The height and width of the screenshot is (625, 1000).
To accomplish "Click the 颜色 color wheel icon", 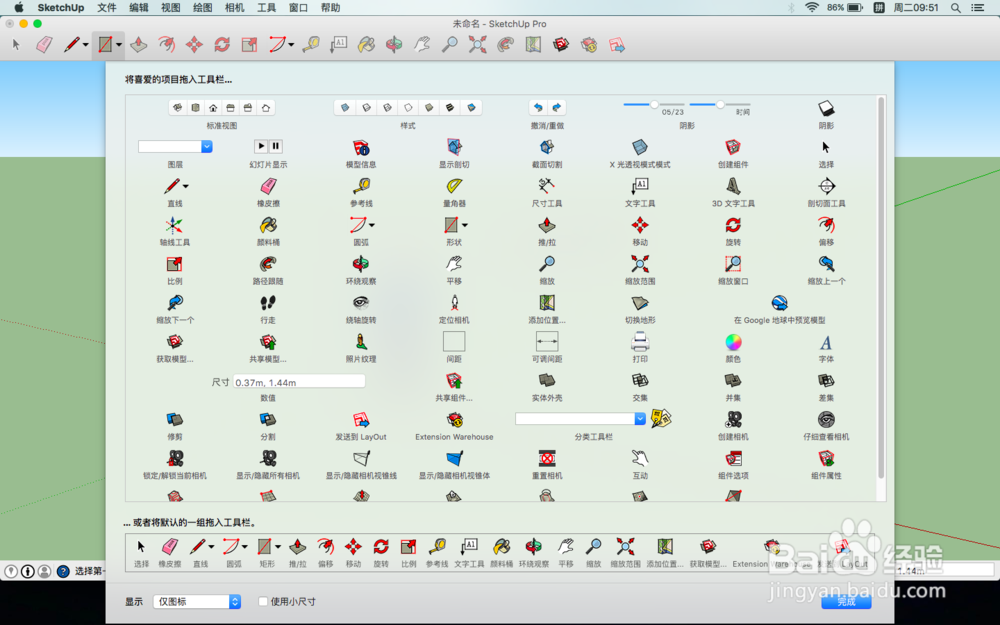I will coord(733,342).
